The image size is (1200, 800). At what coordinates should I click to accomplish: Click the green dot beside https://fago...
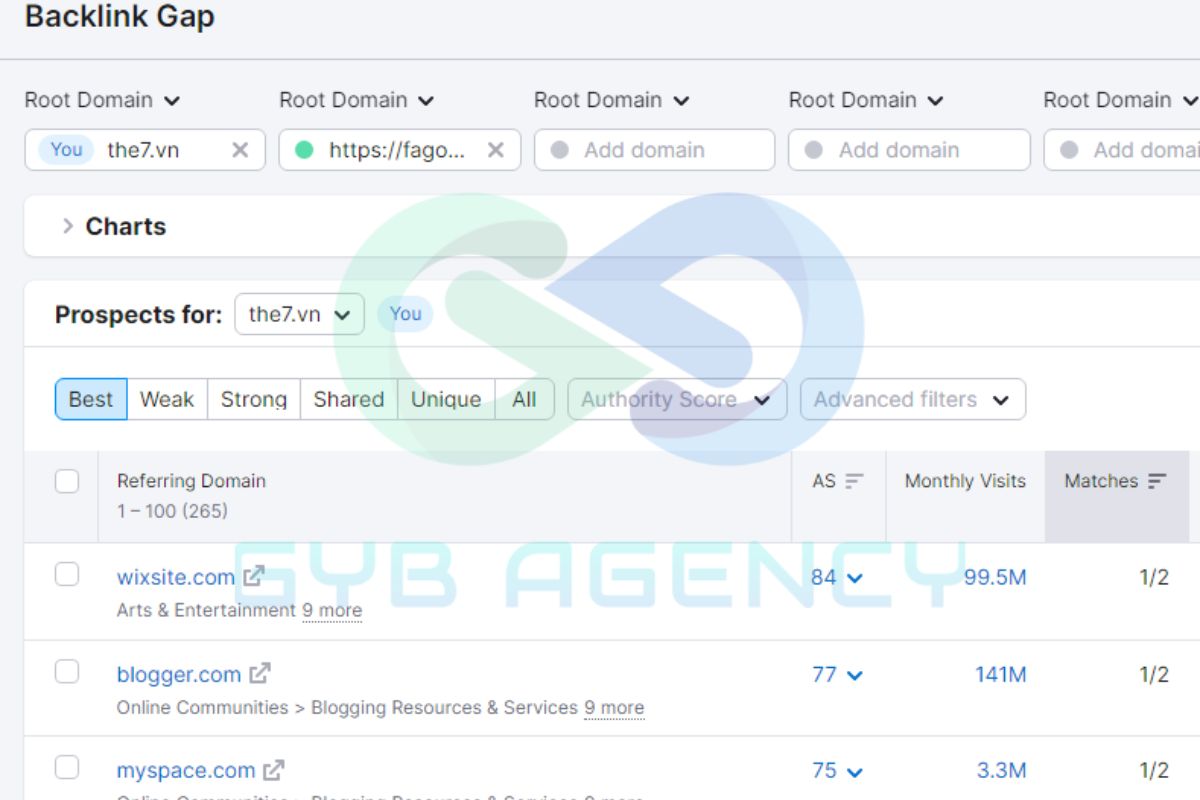[305, 150]
